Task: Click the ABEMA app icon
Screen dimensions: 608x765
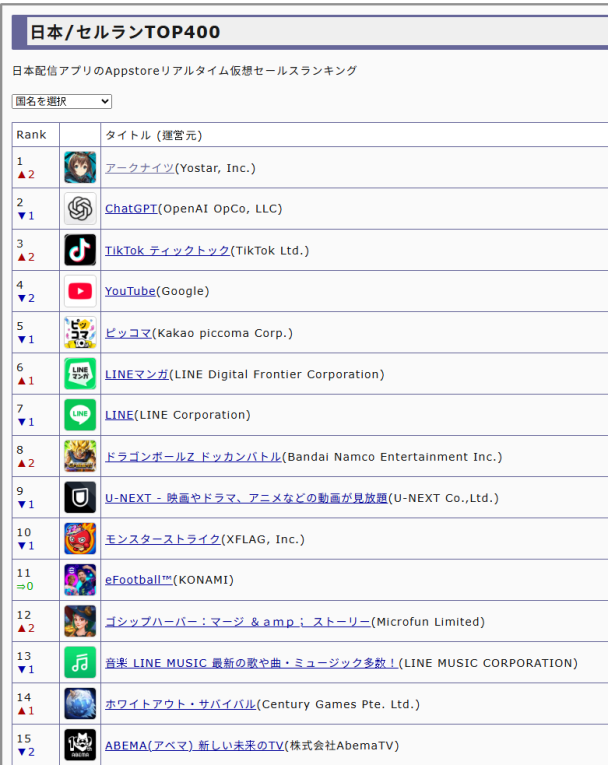Action: (x=80, y=745)
